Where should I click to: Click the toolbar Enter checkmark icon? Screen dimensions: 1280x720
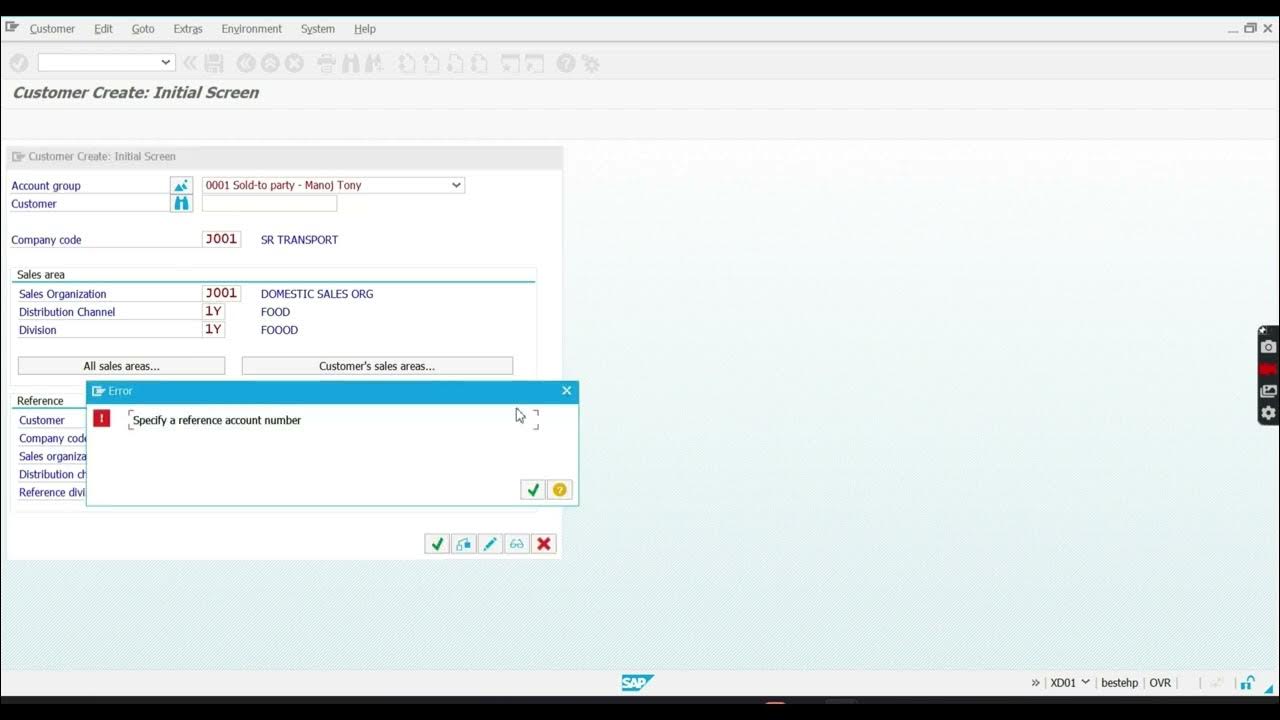coord(18,63)
